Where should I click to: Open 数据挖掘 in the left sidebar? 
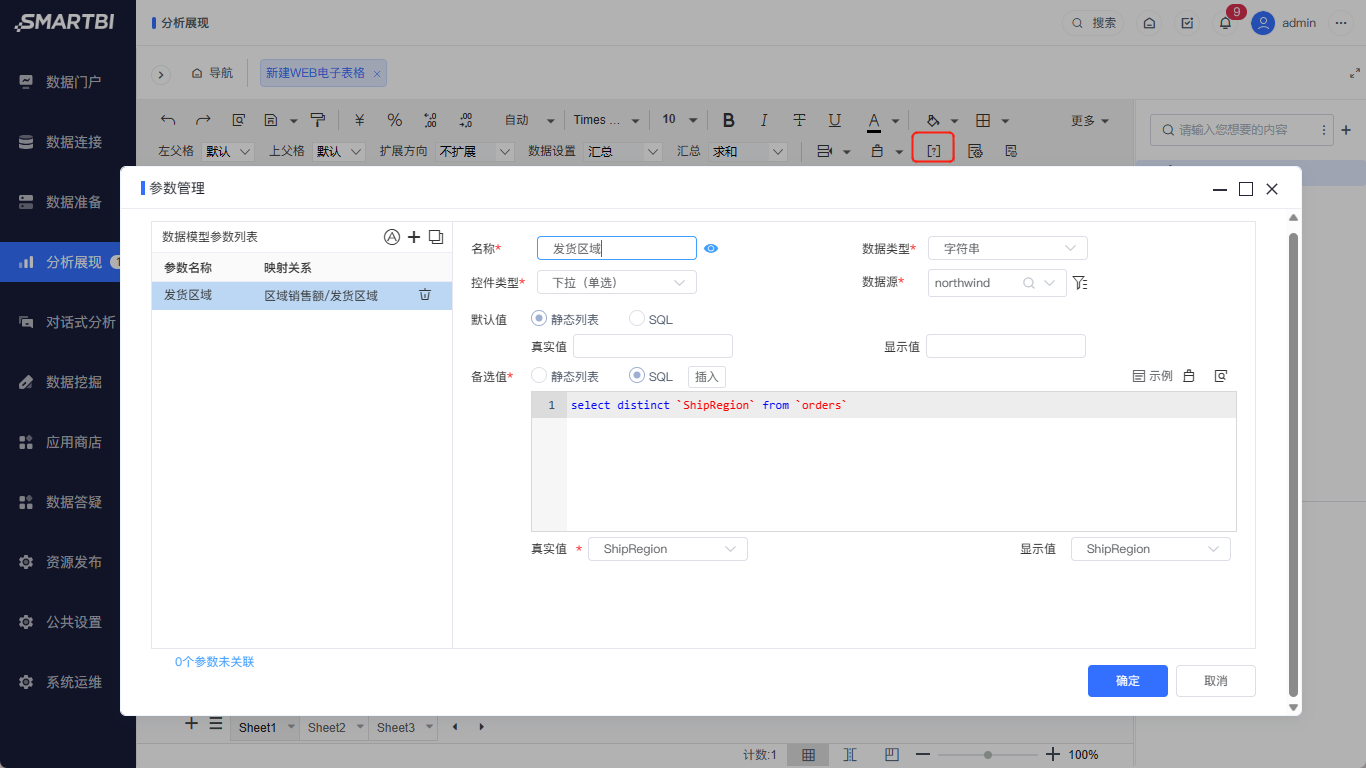68,382
